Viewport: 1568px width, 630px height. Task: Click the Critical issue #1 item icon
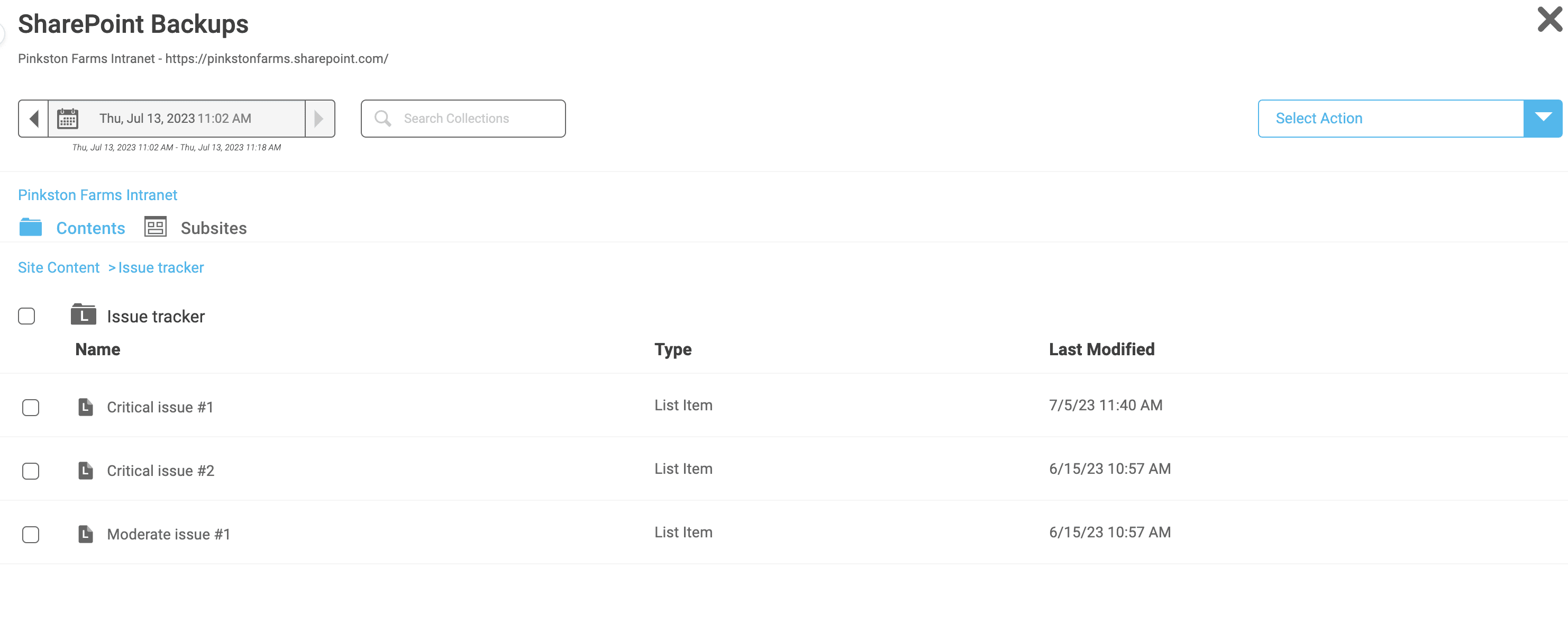point(86,407)
